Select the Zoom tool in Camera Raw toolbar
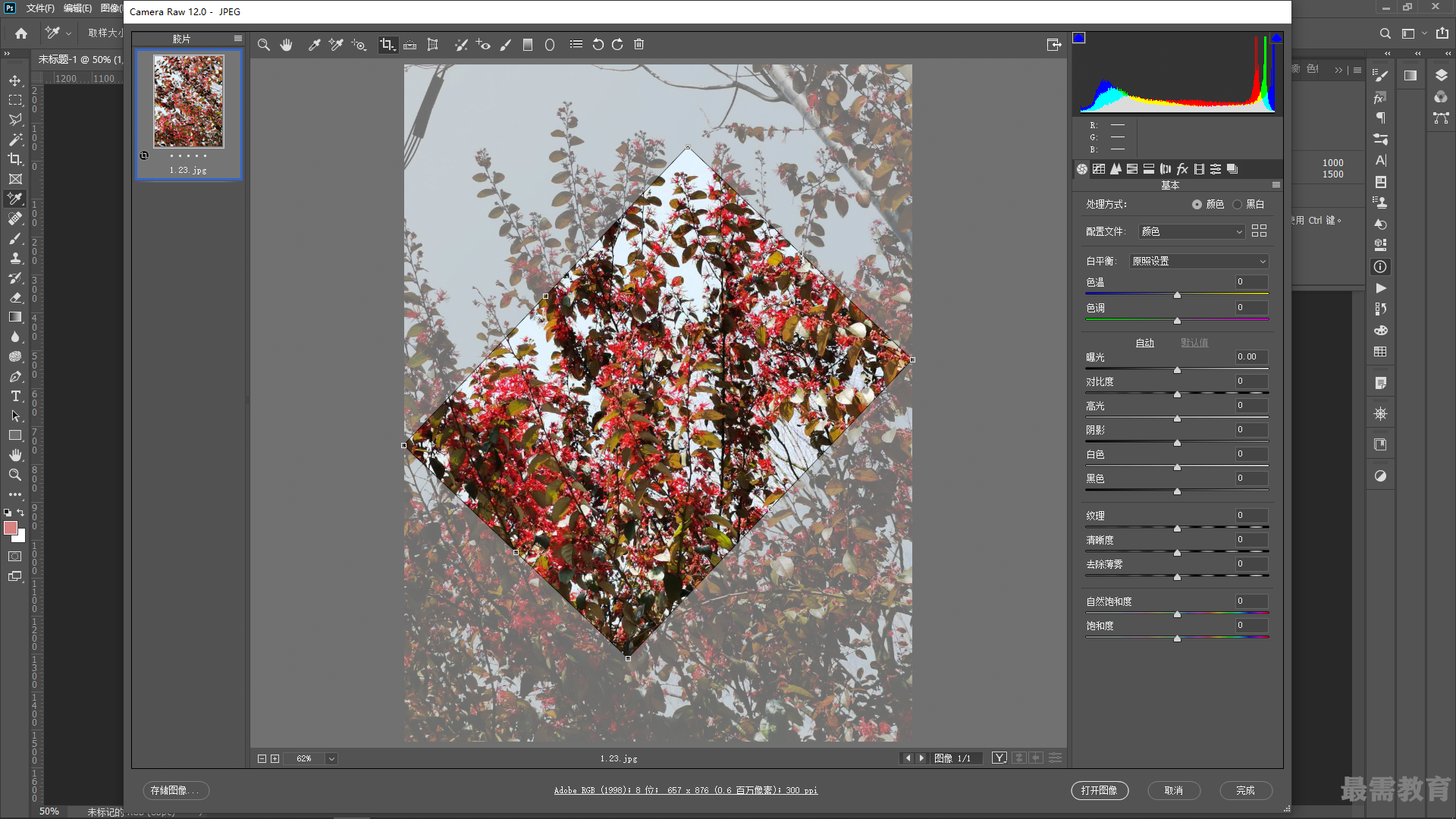Screen dimensions: 1456x819 click(x=263, y=45)
